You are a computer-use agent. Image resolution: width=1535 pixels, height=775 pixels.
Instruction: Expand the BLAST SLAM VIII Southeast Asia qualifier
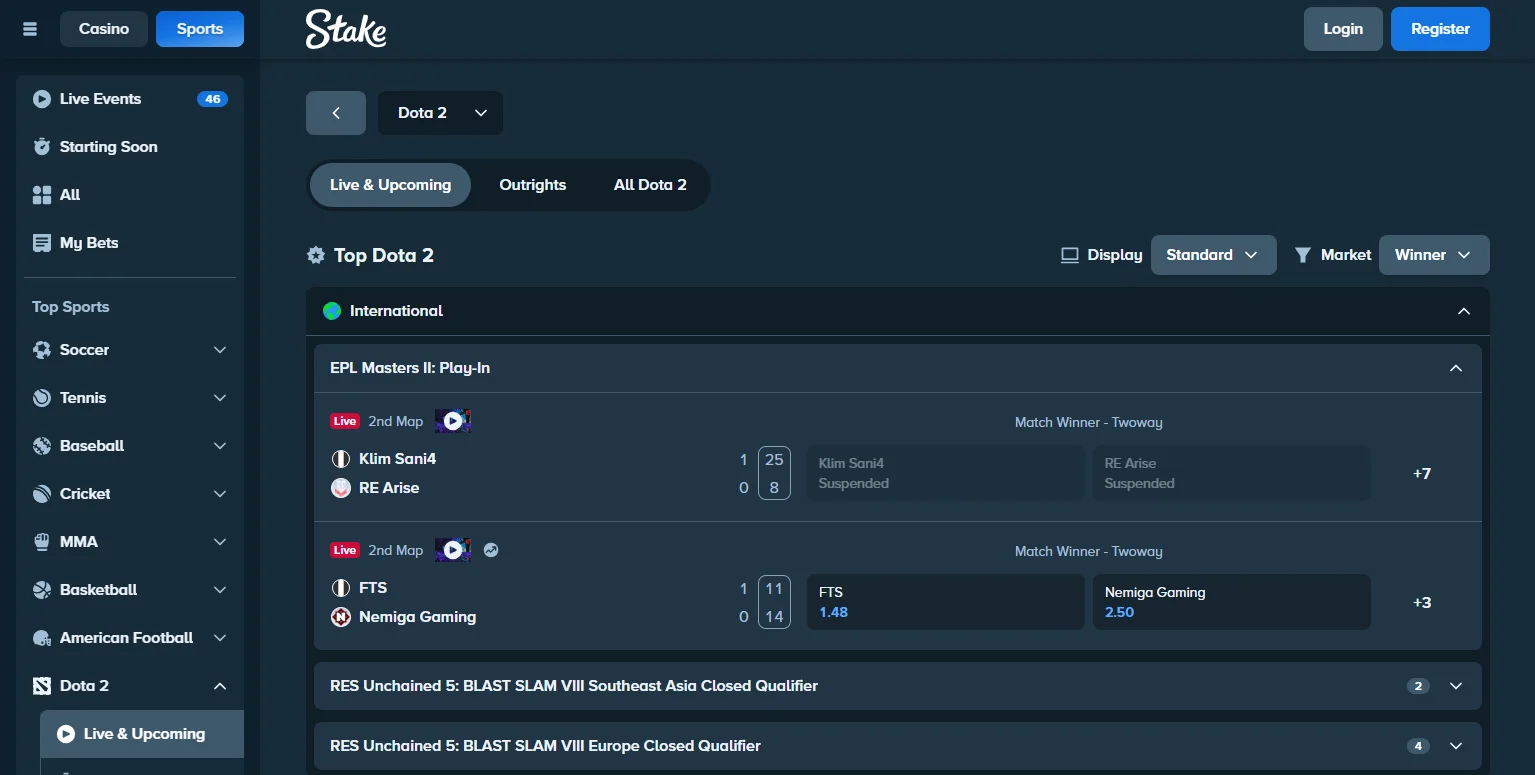[x=1456, y=686]
